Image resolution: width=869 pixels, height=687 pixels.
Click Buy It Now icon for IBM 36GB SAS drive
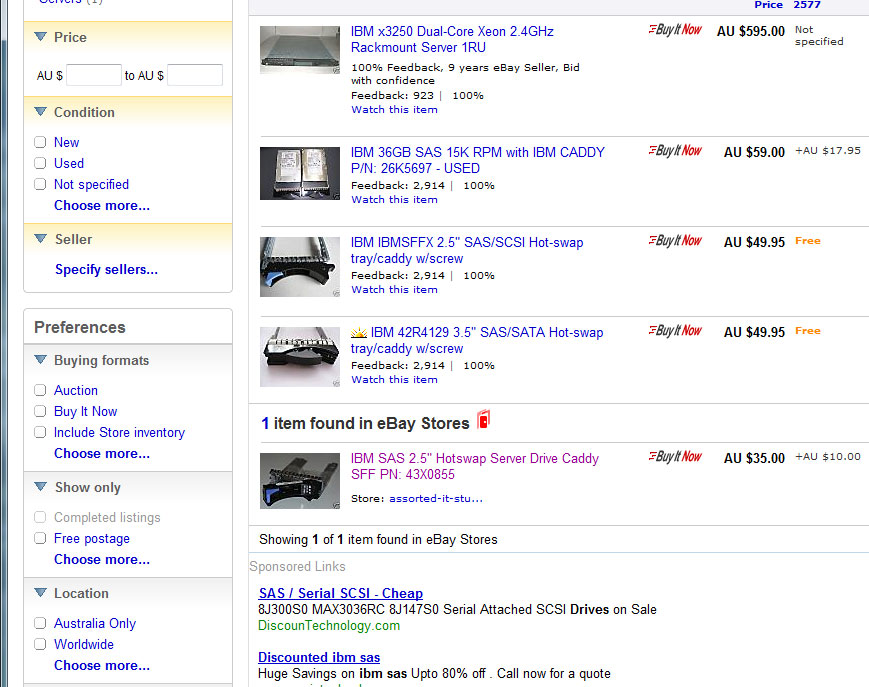click(675, 151)
